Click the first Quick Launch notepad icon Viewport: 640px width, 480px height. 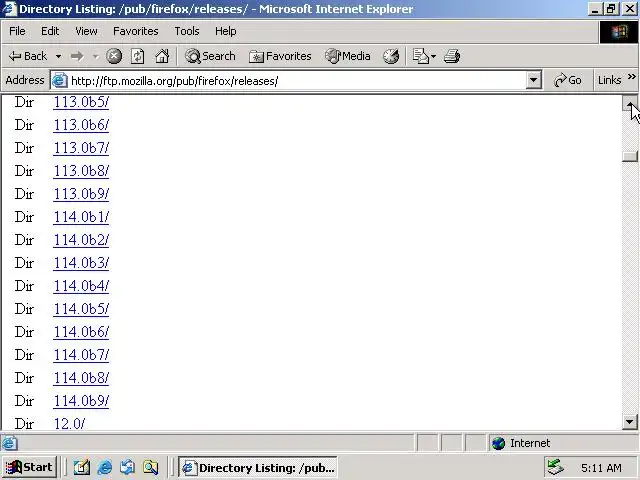pos(82,467)
